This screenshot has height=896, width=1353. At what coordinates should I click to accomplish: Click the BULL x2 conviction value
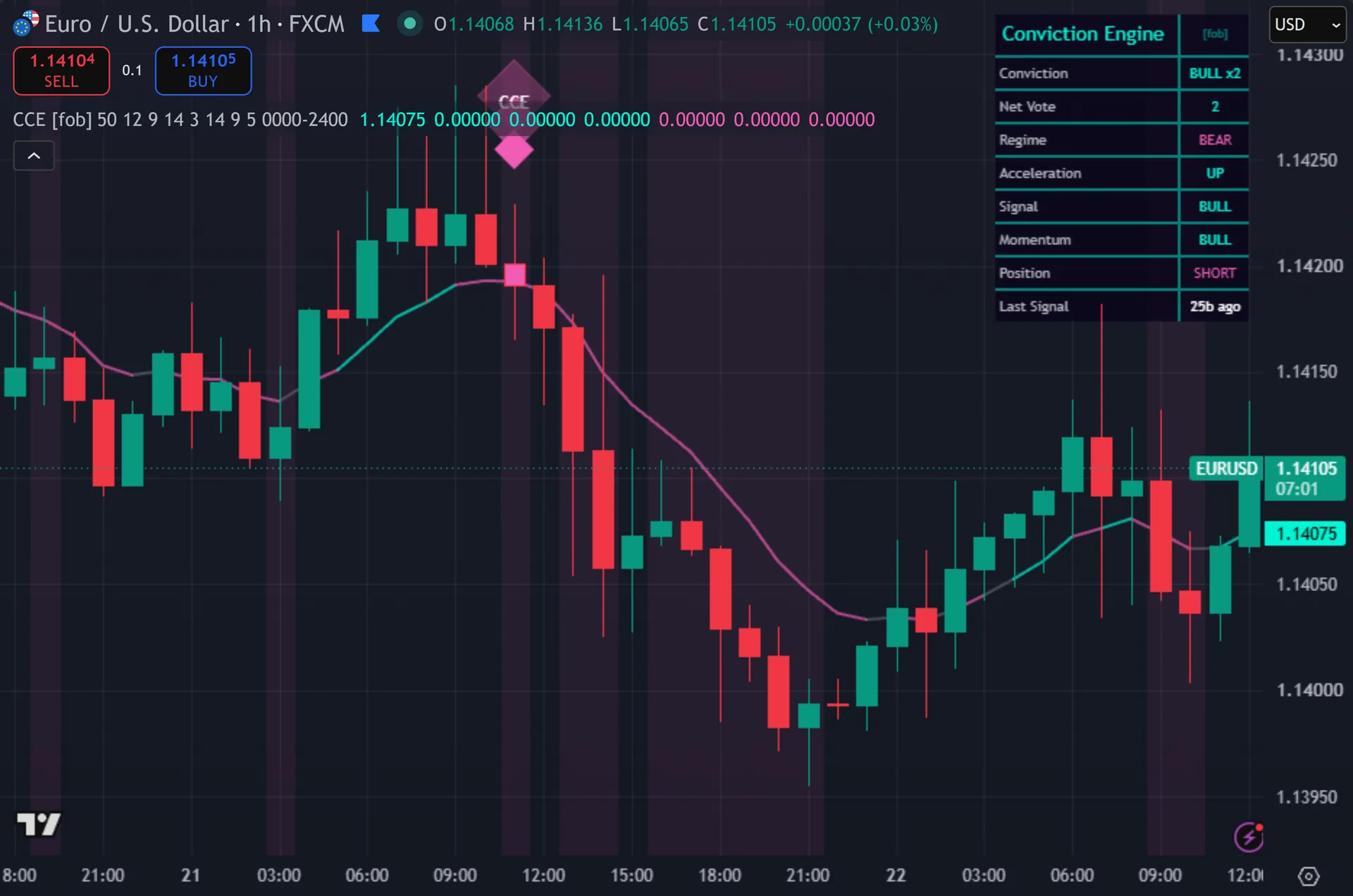point(1215,73)
